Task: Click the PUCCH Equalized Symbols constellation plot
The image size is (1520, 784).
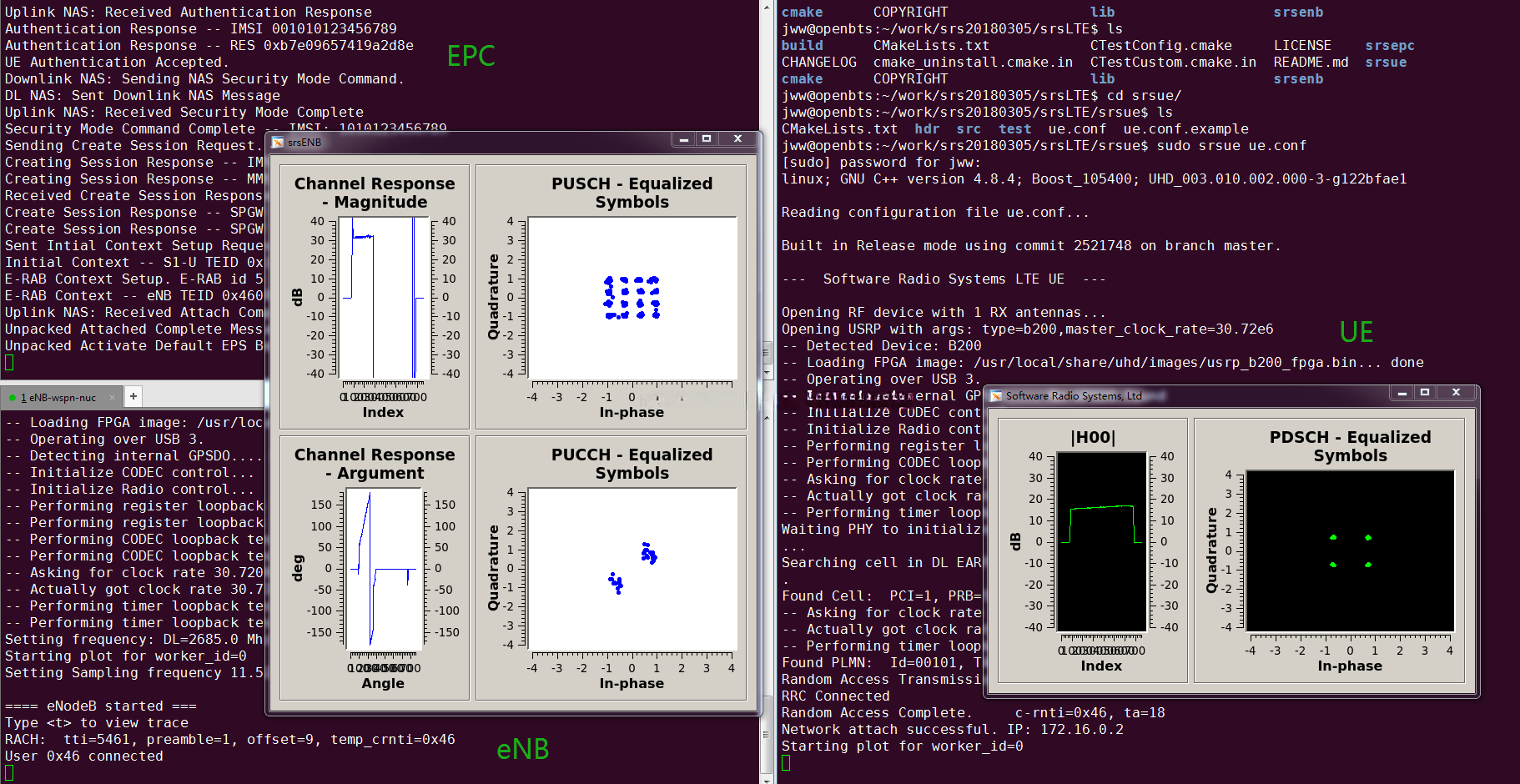Action: [632, 569]
